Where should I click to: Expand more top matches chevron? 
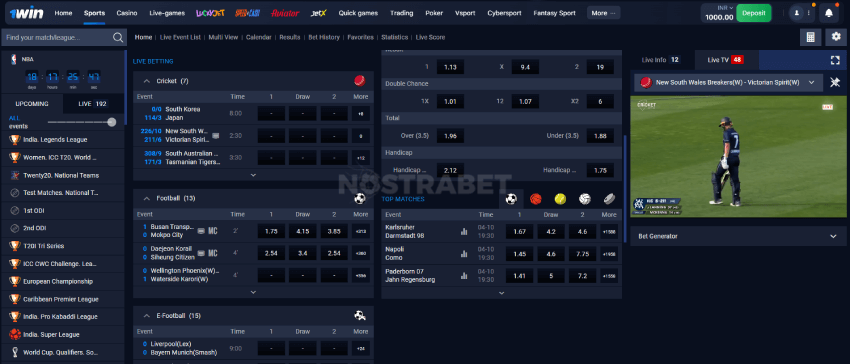click(x=501, y=293)
